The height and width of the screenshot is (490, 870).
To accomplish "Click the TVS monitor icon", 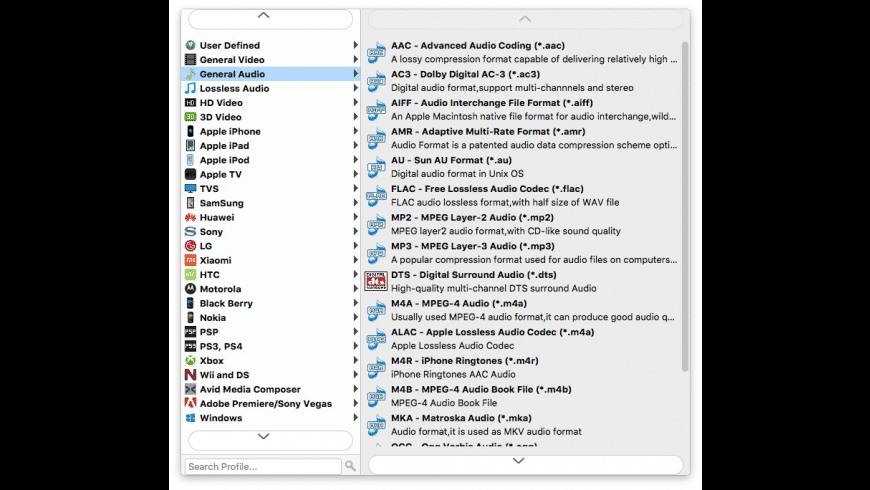I will coord(190,189).
